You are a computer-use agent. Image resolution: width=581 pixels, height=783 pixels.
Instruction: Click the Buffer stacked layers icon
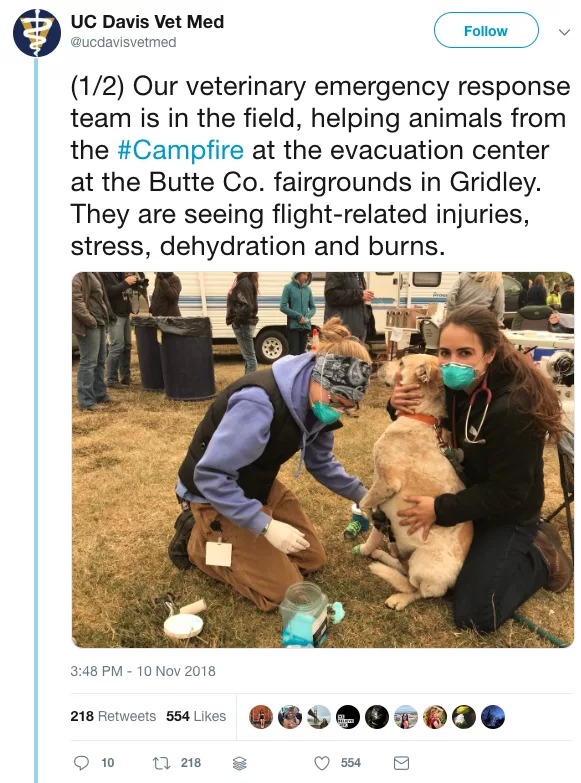(x=240, y=763)
